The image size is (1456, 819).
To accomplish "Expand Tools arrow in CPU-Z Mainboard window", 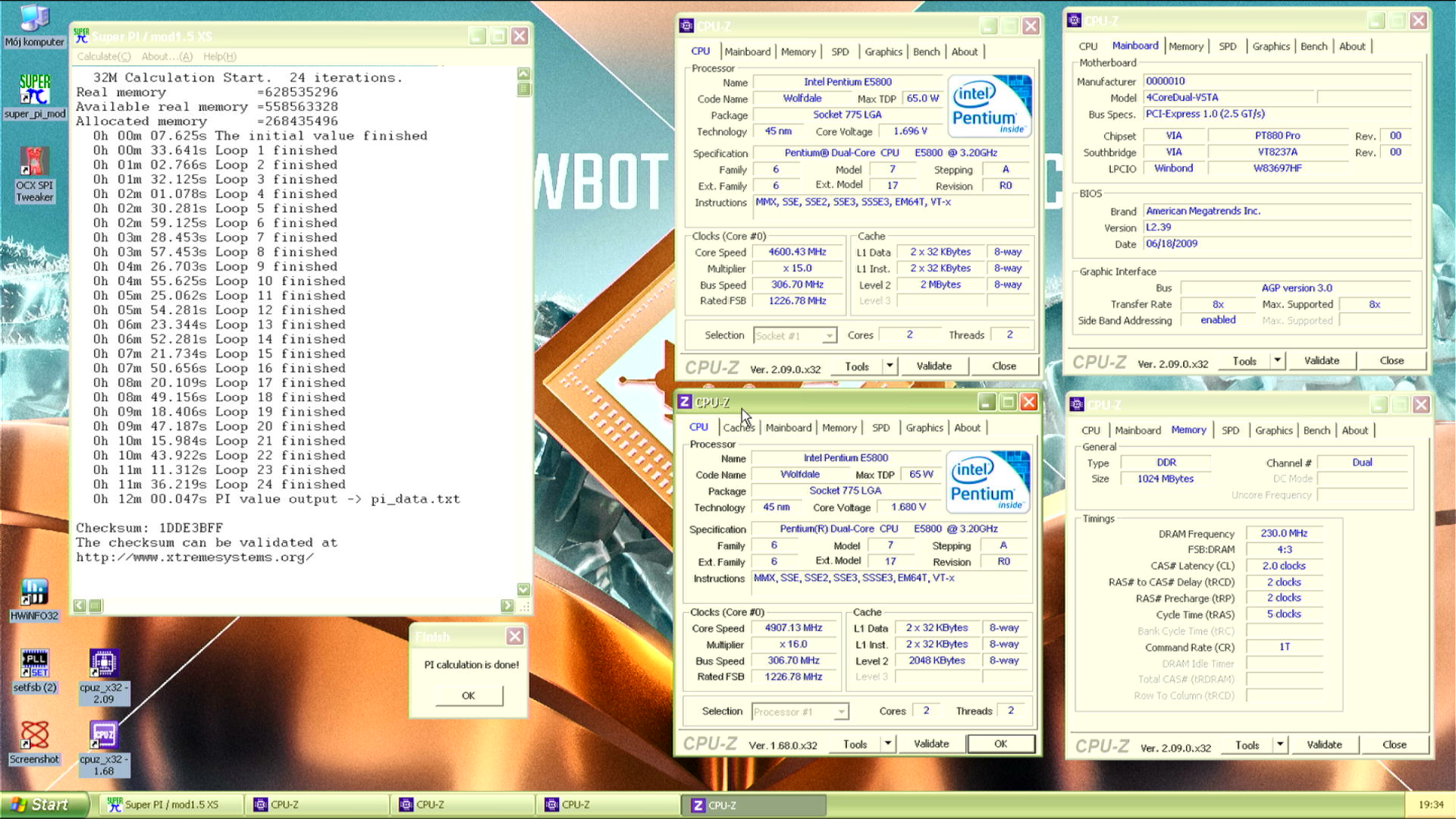I will [1277, 361].
